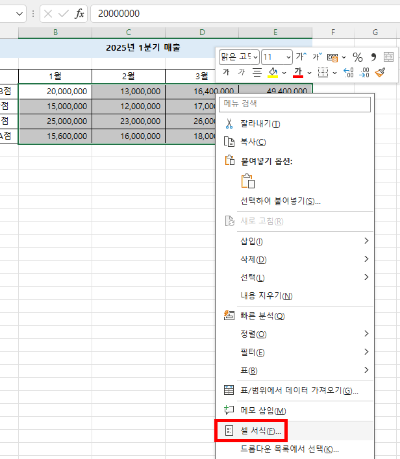The height and width of the screenshot is (459, 400).
Task: Open fill color dropdown arrow
Action: (284, 73)
